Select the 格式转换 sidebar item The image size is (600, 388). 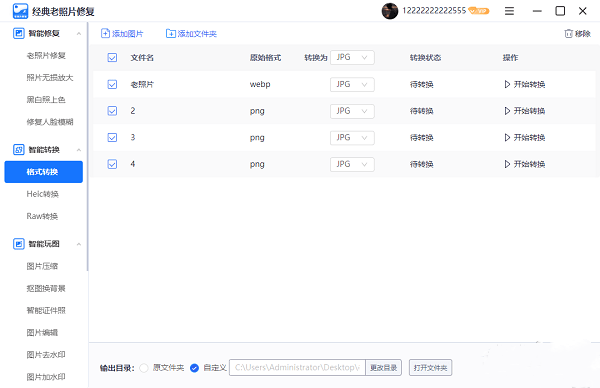(44, 172)
